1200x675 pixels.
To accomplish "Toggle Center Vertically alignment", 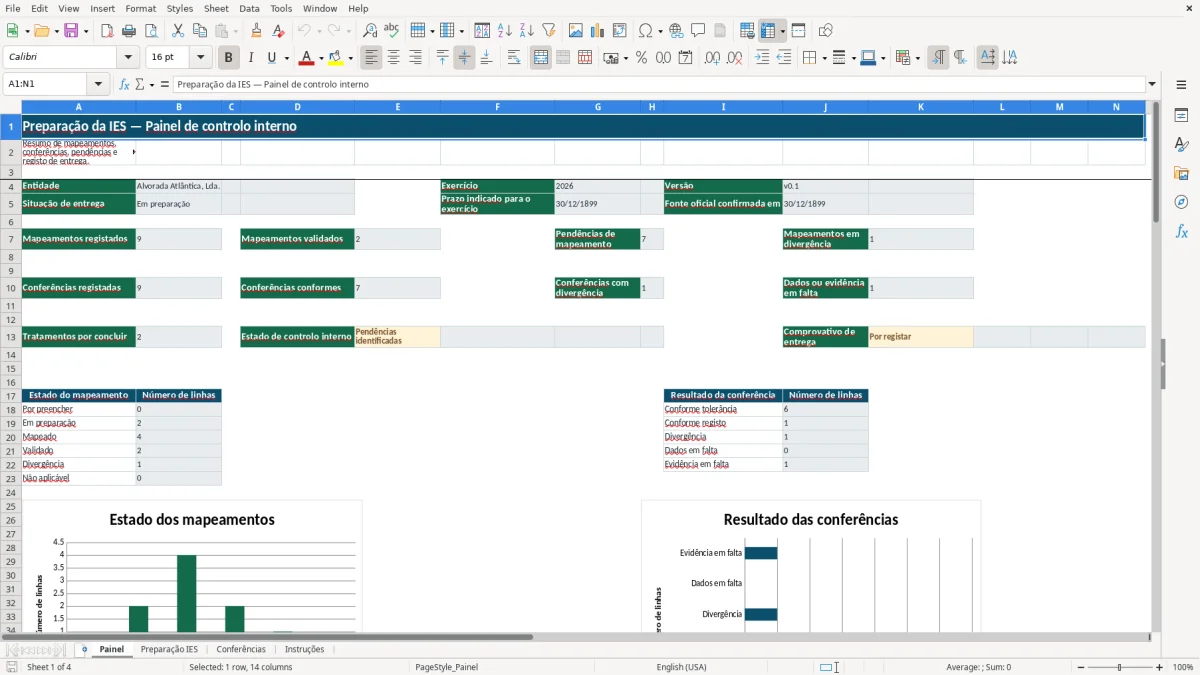I will point(464,58).
